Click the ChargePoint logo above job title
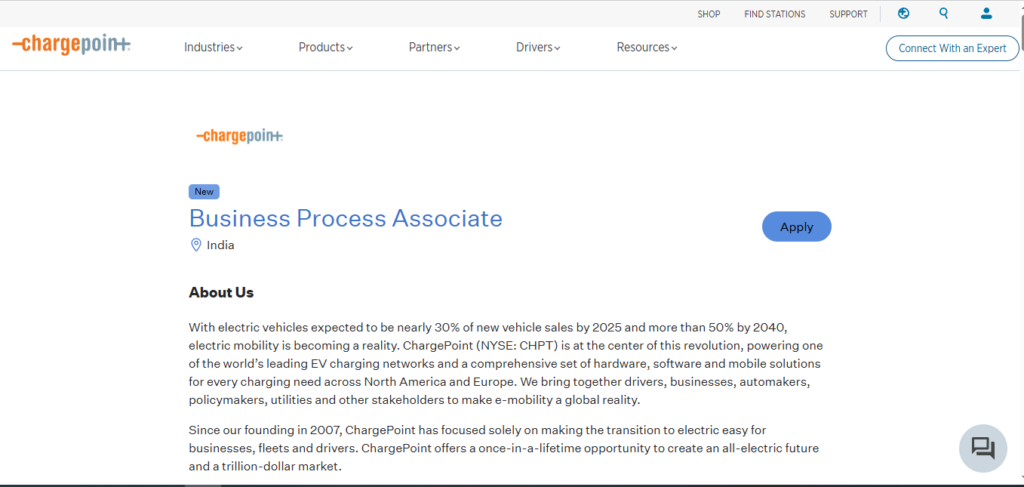 point(240,136)
